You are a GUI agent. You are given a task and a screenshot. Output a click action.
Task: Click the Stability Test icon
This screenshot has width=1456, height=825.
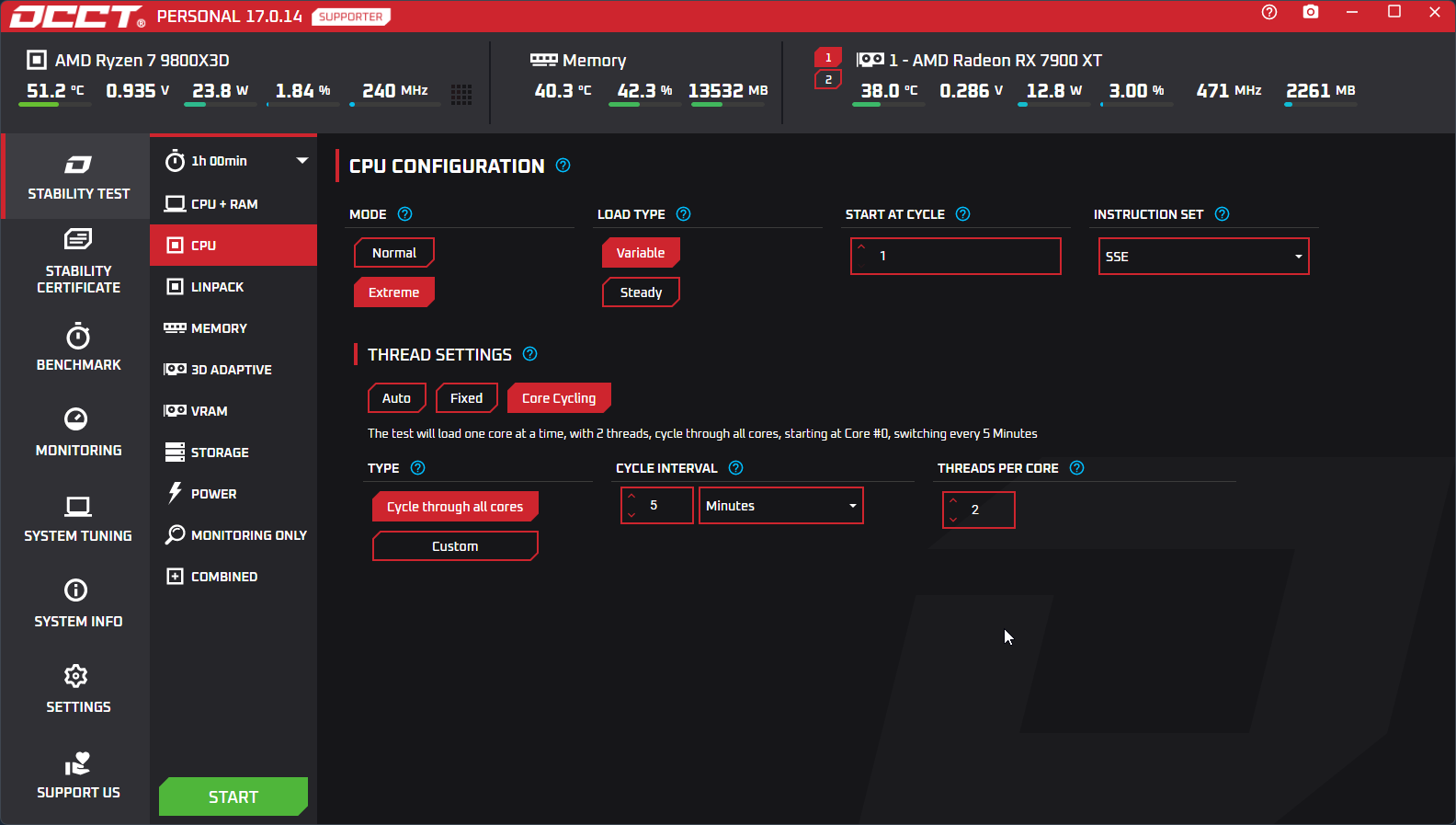point(78,165)
